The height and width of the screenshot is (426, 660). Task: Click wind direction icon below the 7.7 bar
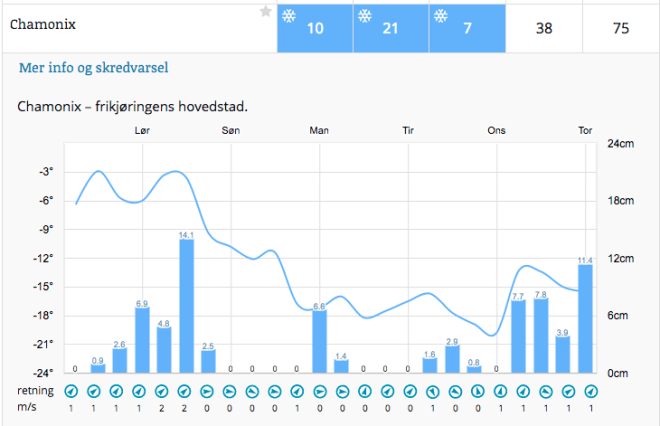click(x=523, y=391)
